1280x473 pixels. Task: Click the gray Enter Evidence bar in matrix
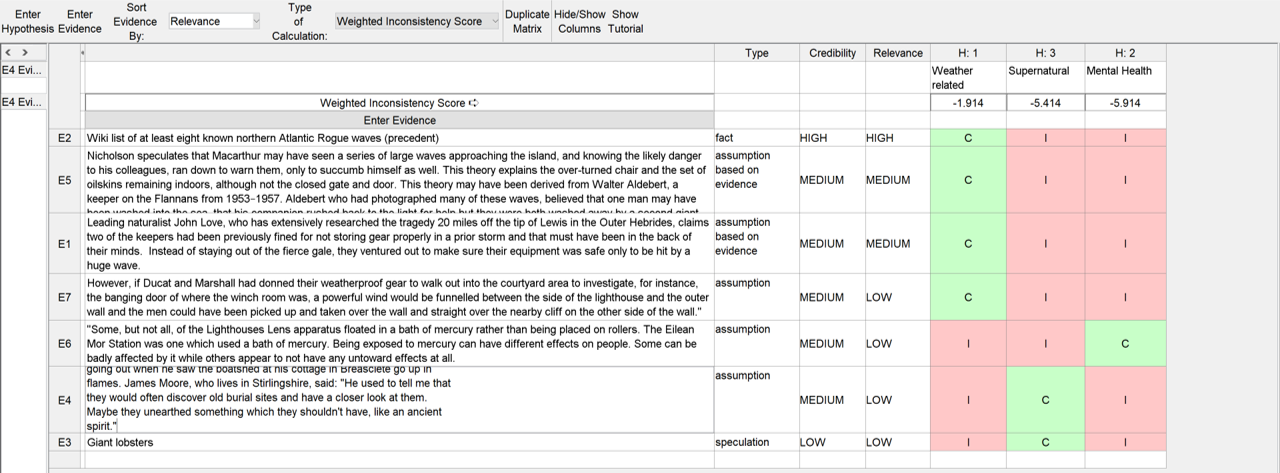tap(398, 120)
